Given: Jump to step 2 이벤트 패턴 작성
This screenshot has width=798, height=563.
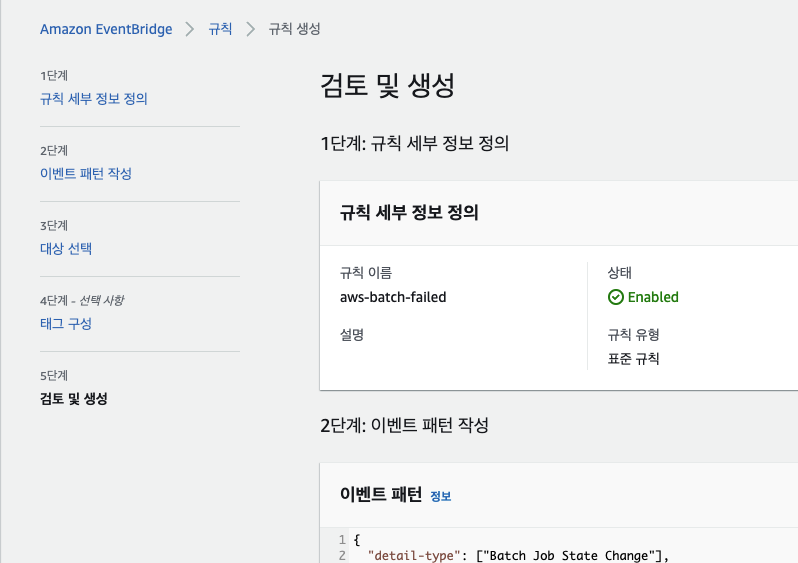Looking at the screenshot, I should coord(85,173).
